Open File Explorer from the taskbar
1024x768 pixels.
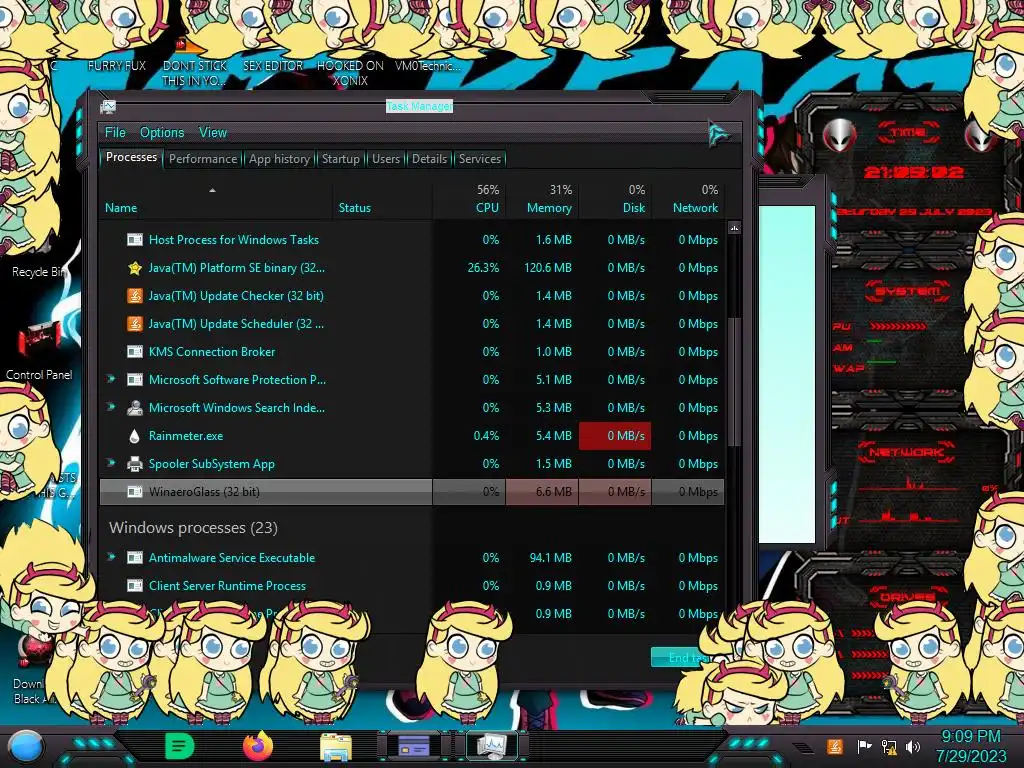(336, 747)
